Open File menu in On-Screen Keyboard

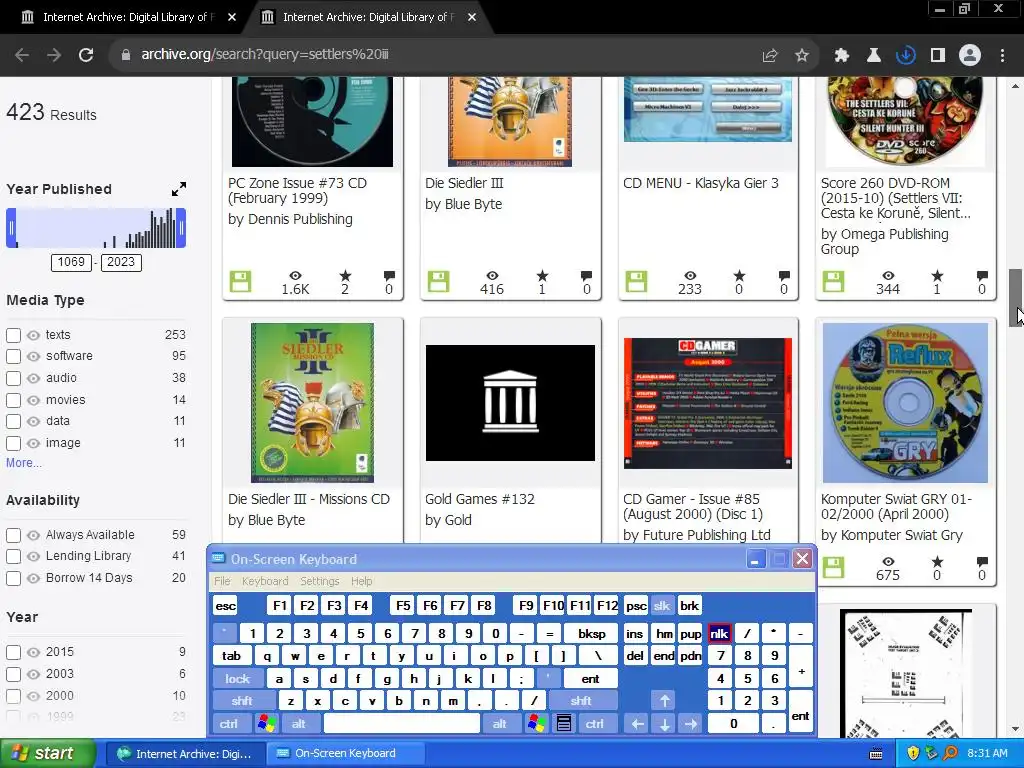click(x=222, y=581)
